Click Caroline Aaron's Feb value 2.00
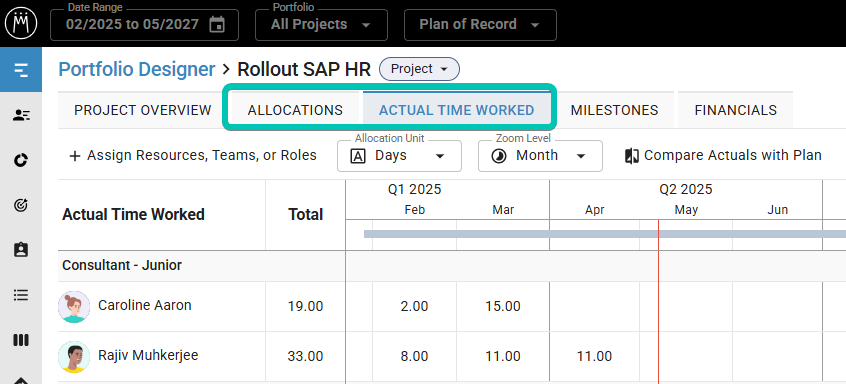846x384 pixels. 414,307
